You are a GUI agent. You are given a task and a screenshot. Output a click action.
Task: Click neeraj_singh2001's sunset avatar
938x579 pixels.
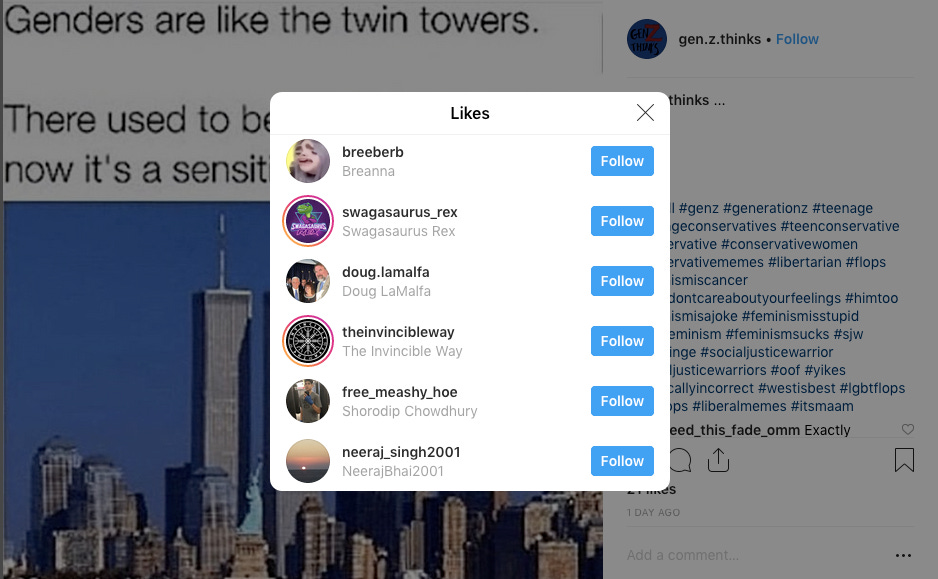[x=308, y=461]
